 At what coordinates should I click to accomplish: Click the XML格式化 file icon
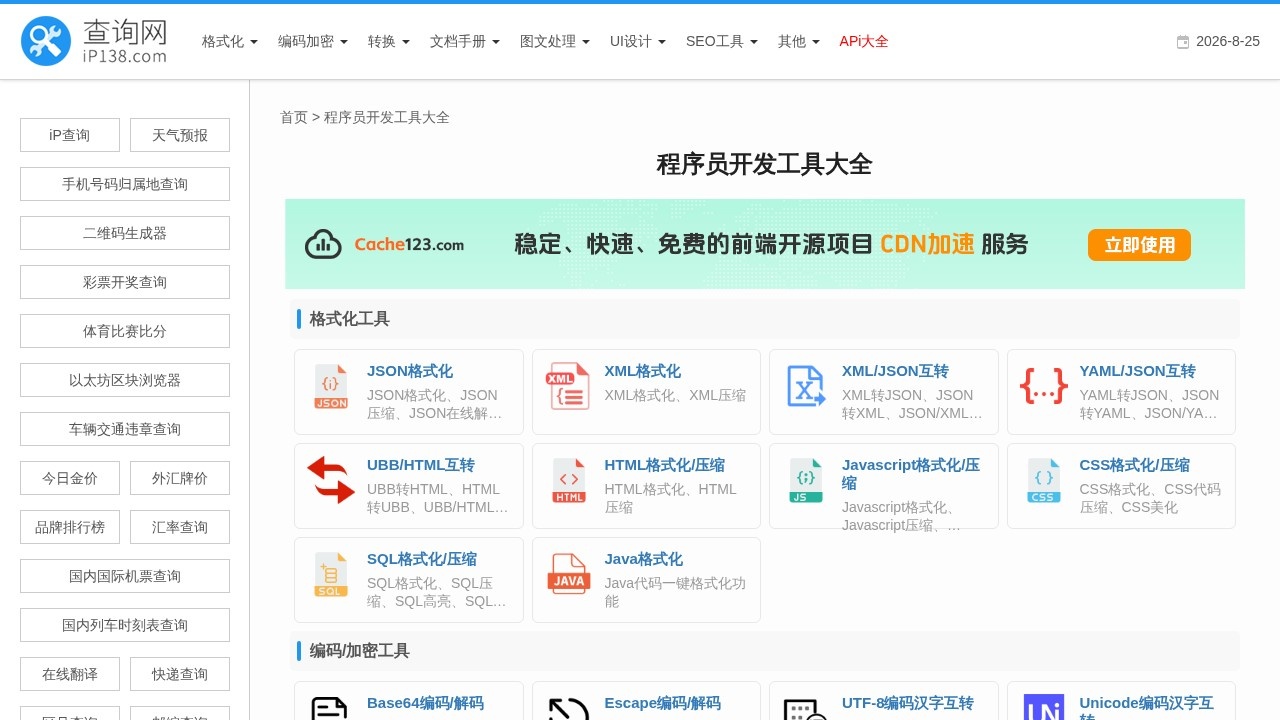[x=568, y=386]
